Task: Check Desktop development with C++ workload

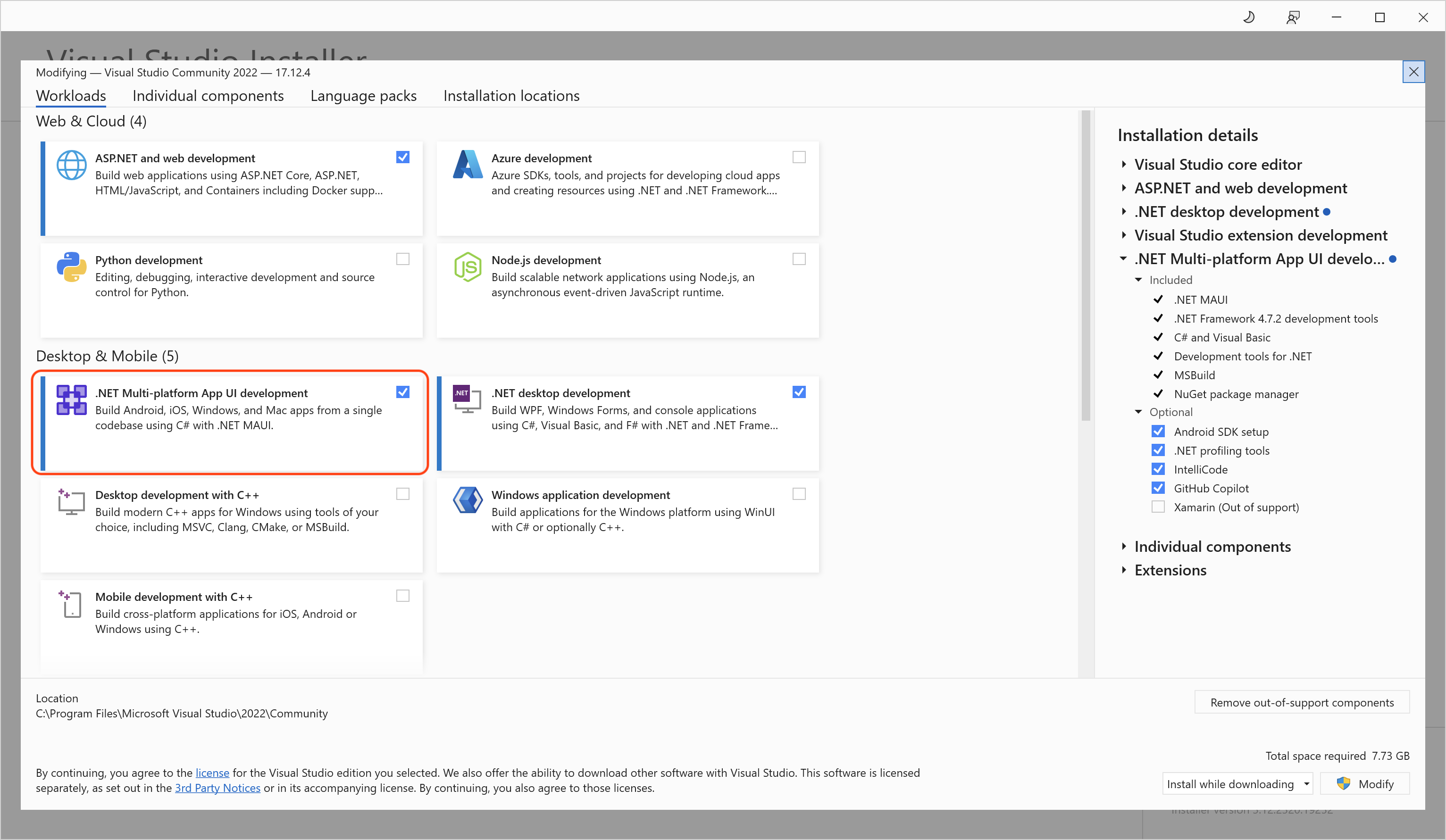Action: click(x=403, y=494)
